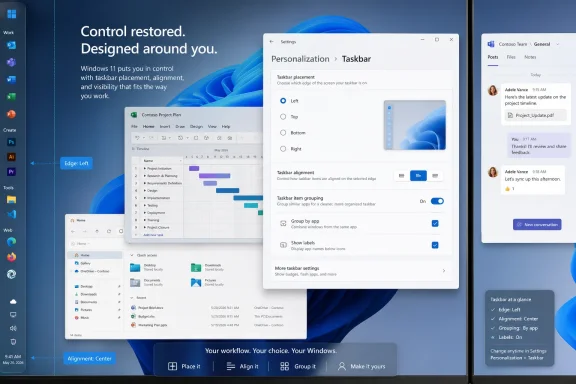Screen dimensions: 576x384
Task: Launch Illustrator from the taskbar
Action: [x=11, y=157]
